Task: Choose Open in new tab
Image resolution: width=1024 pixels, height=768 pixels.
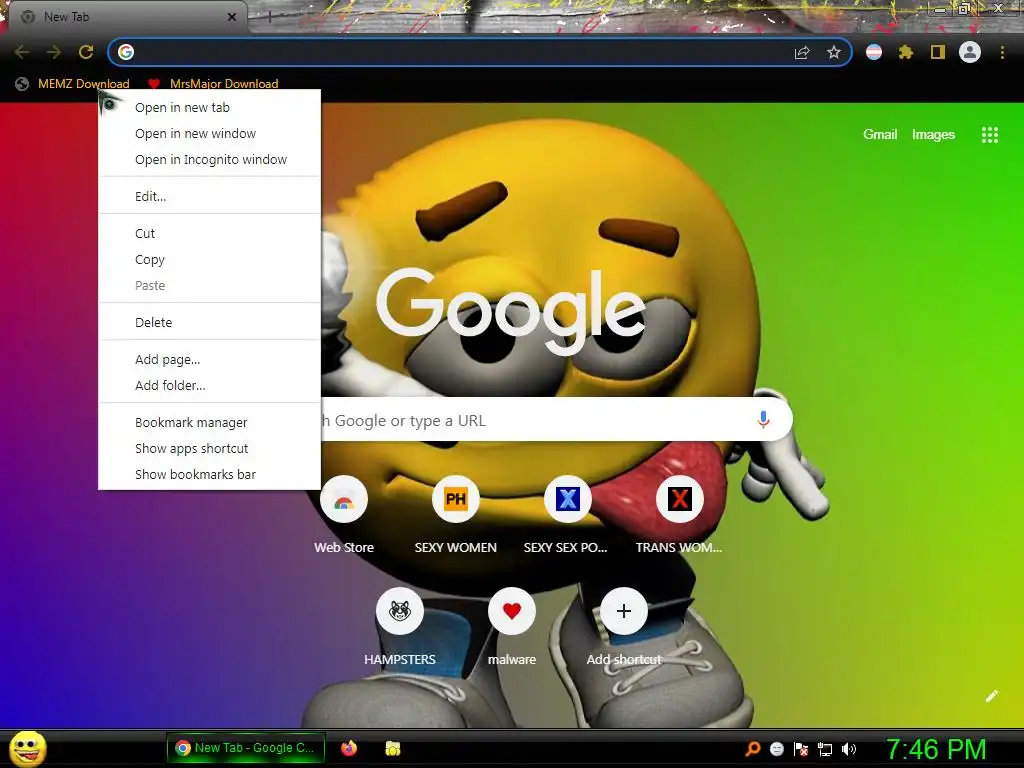Action: 210,107
